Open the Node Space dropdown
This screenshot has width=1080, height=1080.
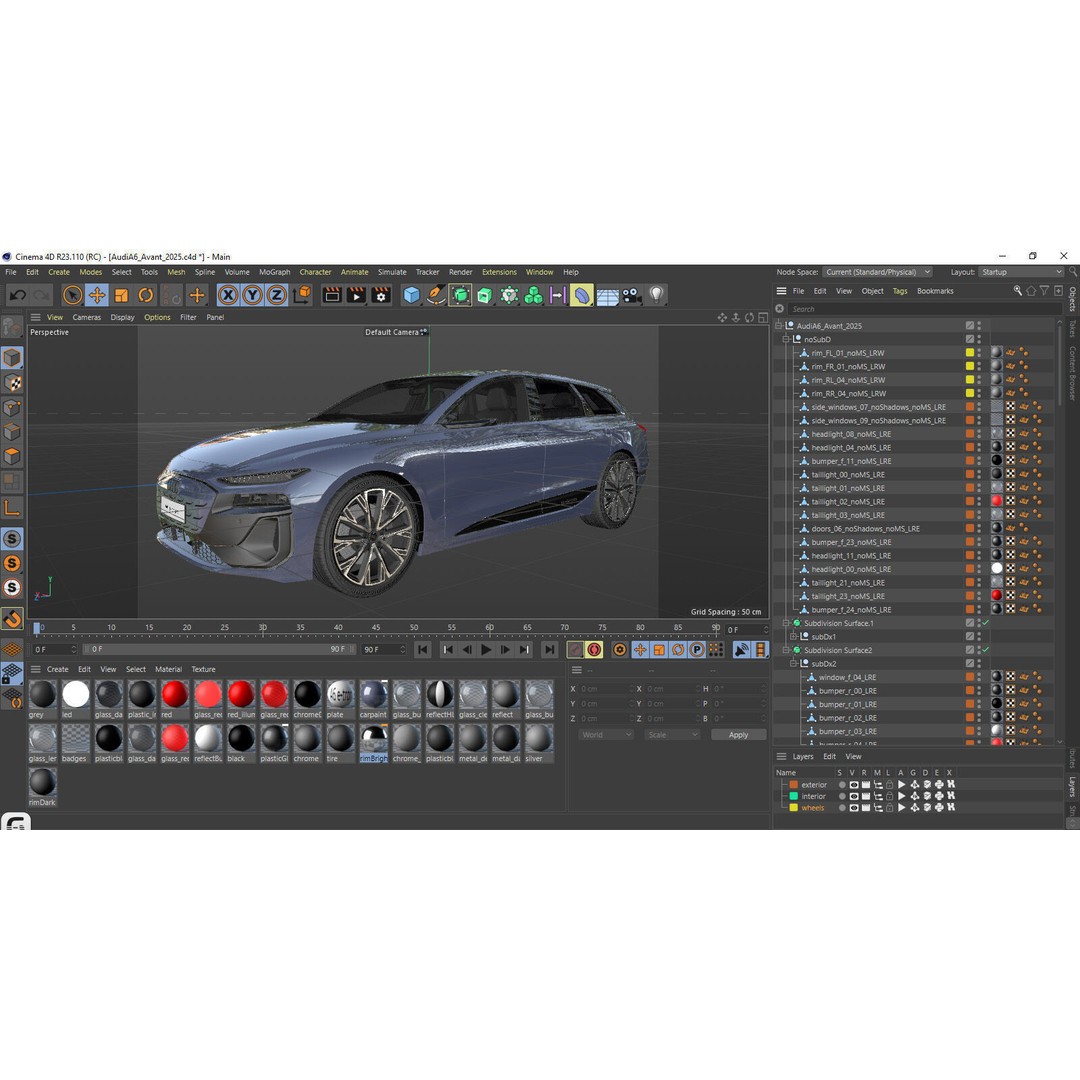[878, 272]
